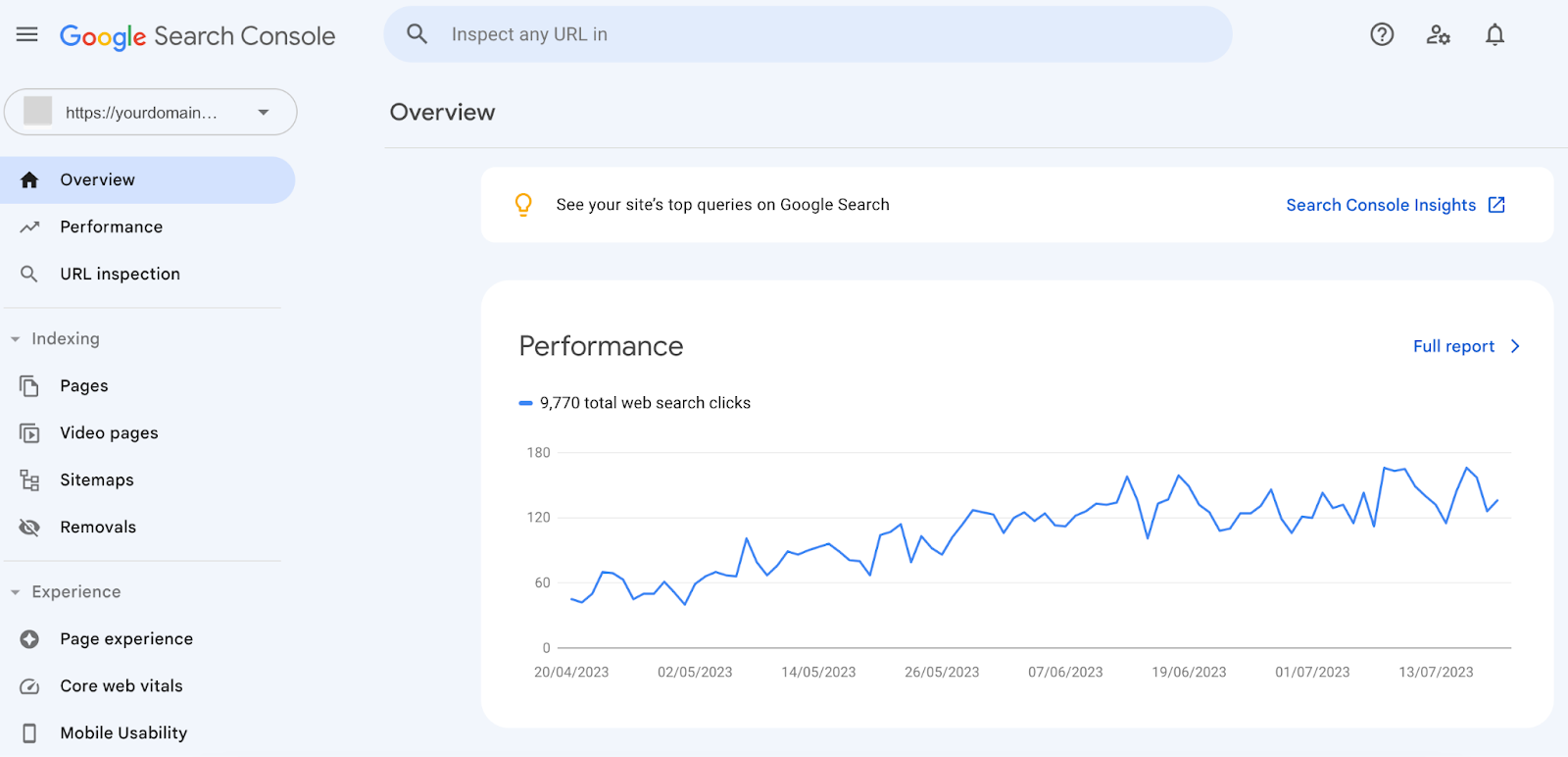Click the Core web vitals gauge icon
This screenshot has height=757, width=1568.
coord(29,686)
